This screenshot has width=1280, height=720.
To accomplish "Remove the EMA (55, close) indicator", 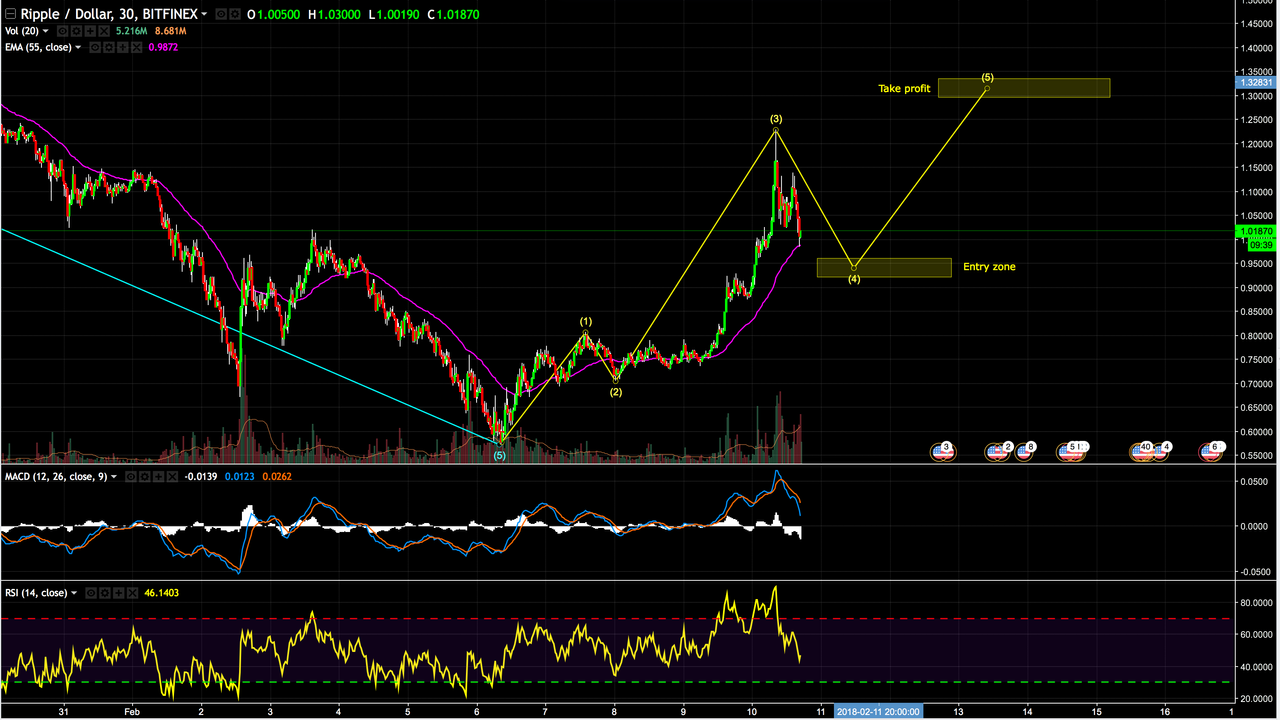I will [136, 47].
